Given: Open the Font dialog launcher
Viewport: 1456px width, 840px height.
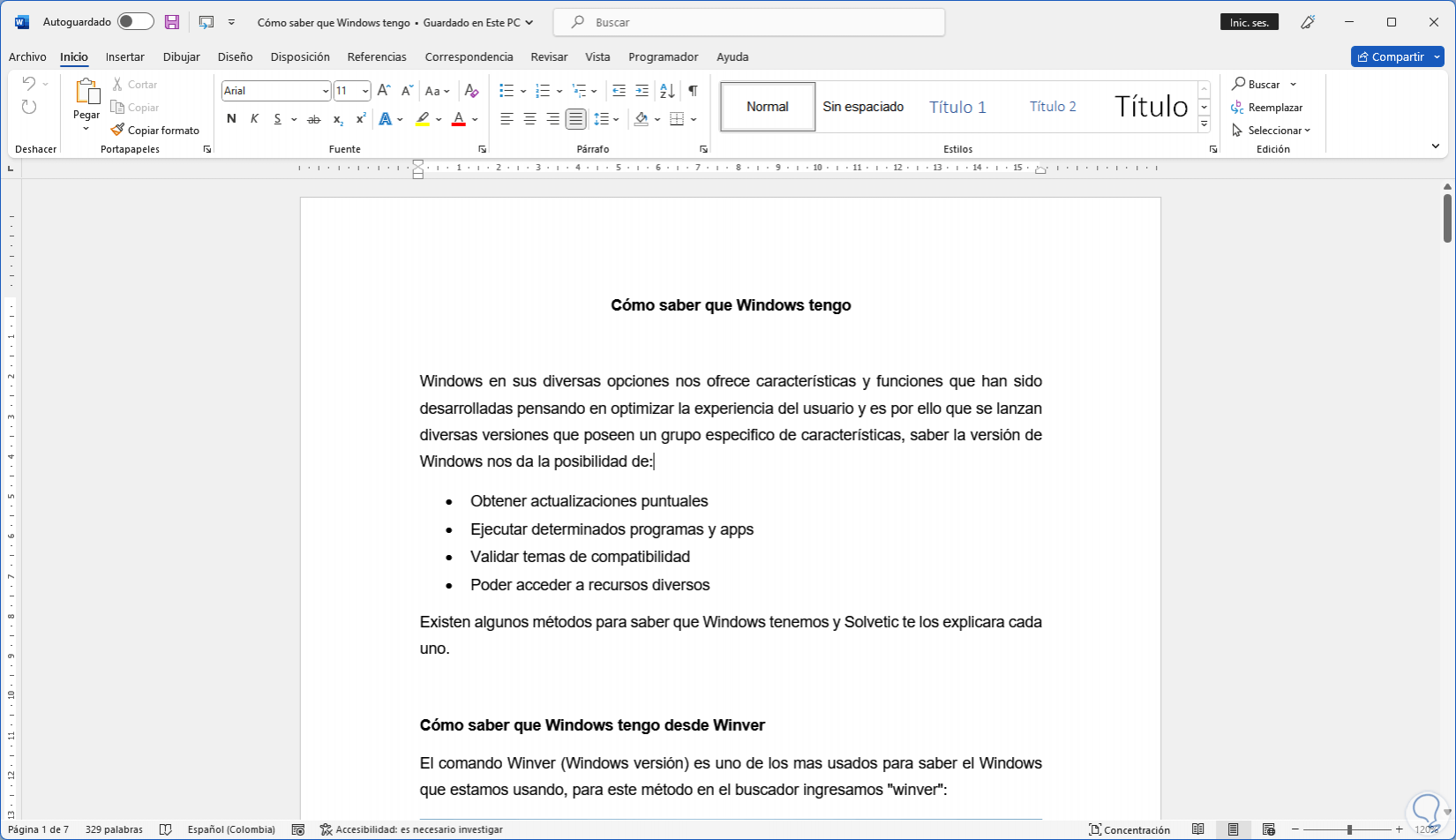Looking at the screenshot, I should 482,149.
